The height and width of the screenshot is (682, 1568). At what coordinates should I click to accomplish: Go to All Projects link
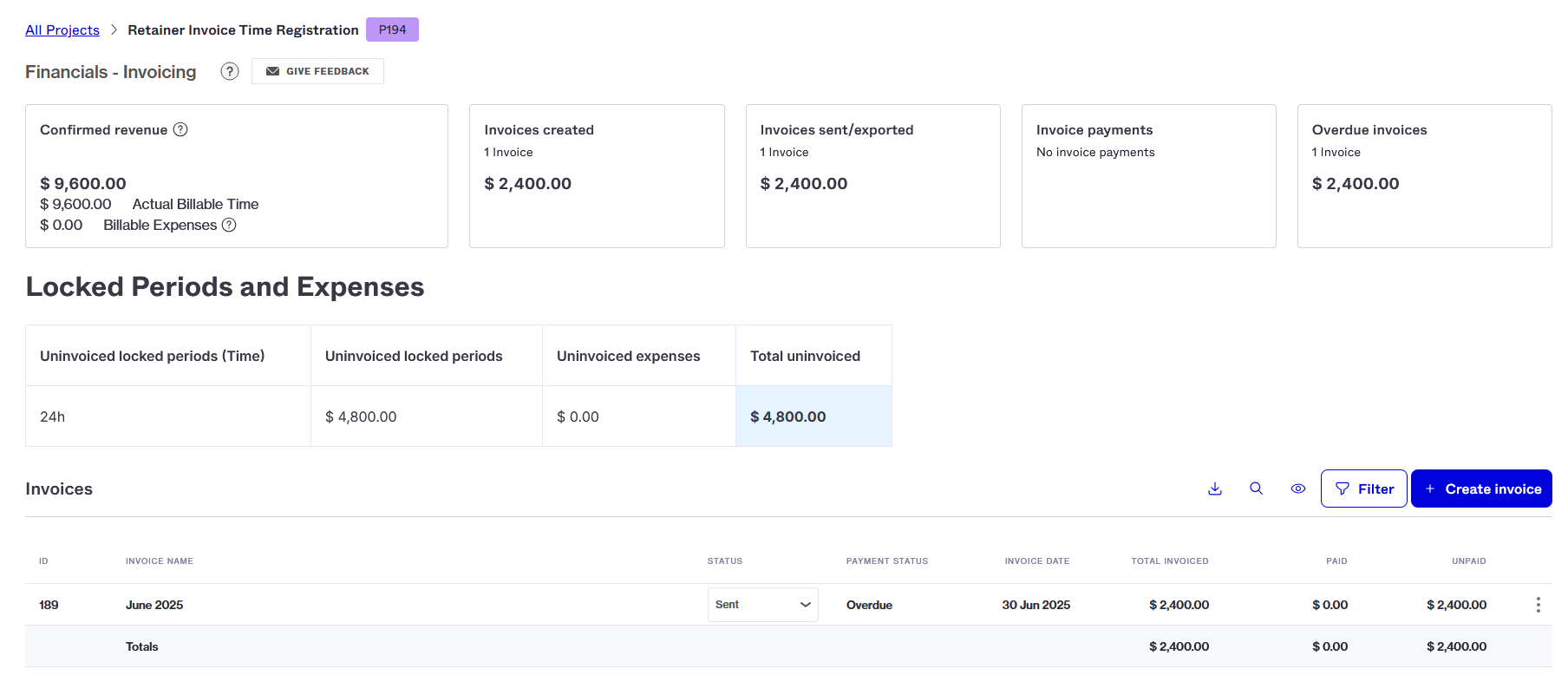pos(62,30)
